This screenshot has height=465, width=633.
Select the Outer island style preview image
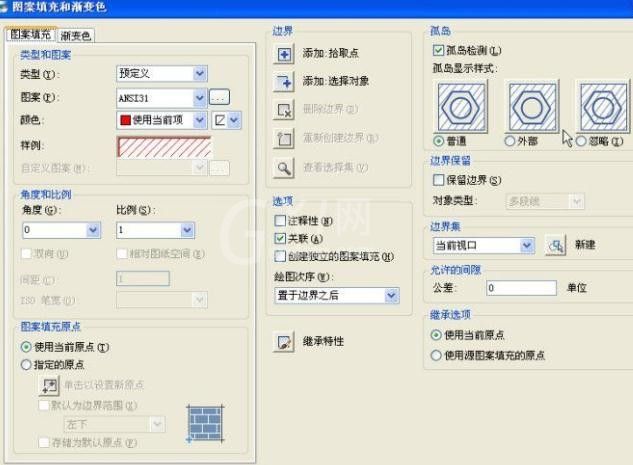pyautogui.click(x=532, y=107)
